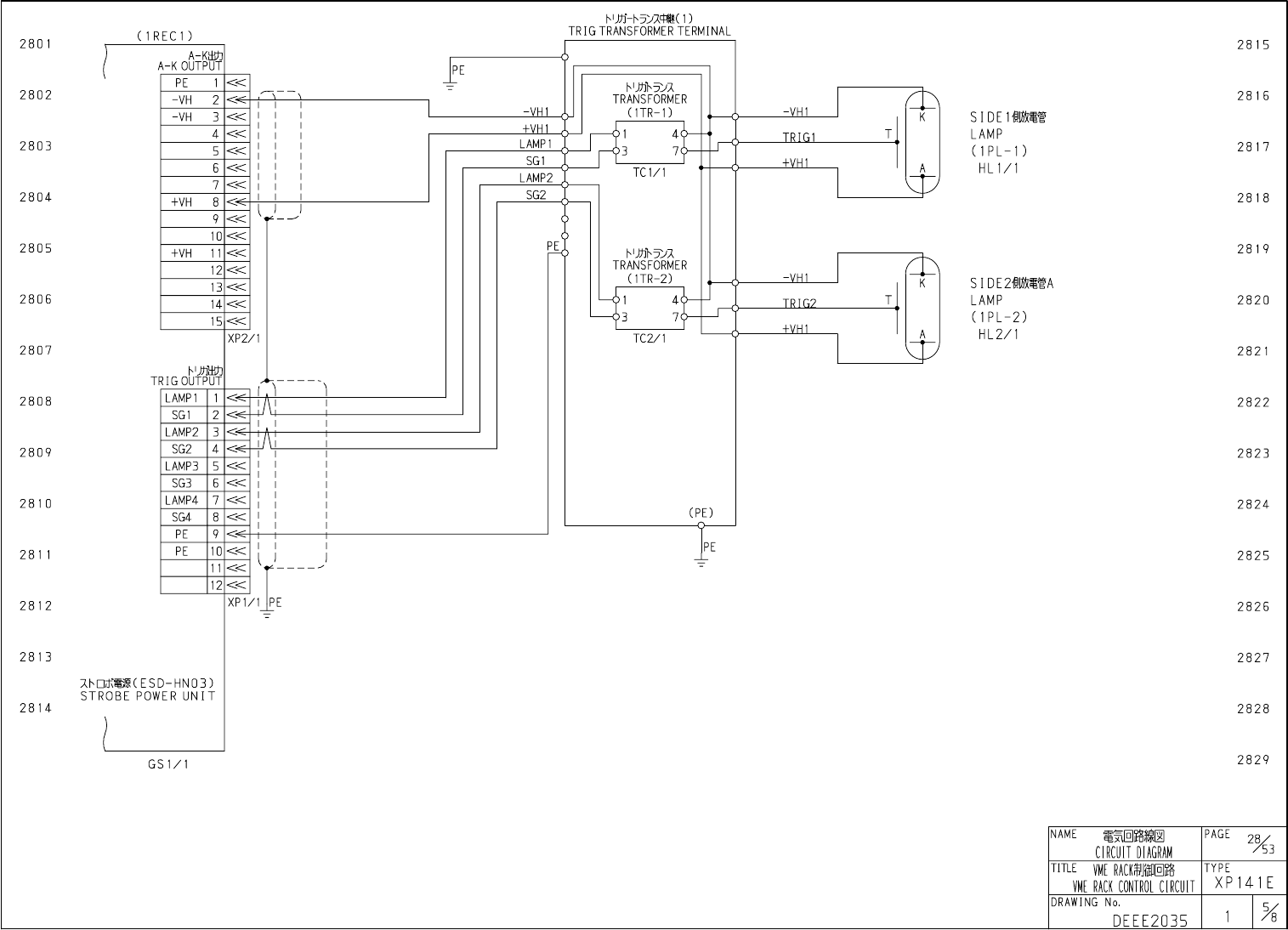This screenshot has height=930, width=1288.
Task: Select the (1PL-2) lamp label
Action: [999, 317]
